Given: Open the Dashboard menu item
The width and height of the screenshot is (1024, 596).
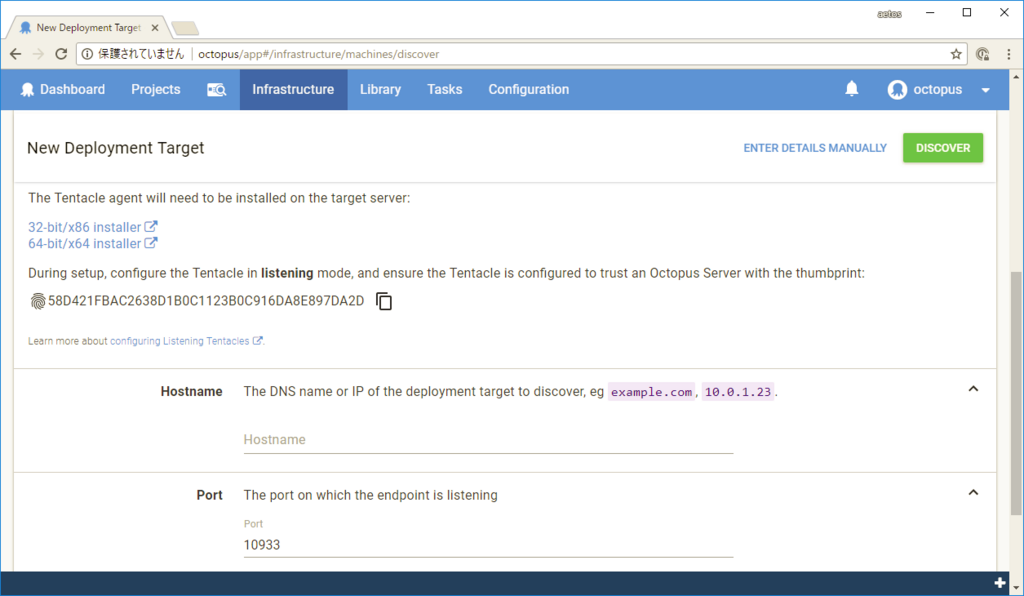Looking at the screenshot, I should (x=63, y=89).
